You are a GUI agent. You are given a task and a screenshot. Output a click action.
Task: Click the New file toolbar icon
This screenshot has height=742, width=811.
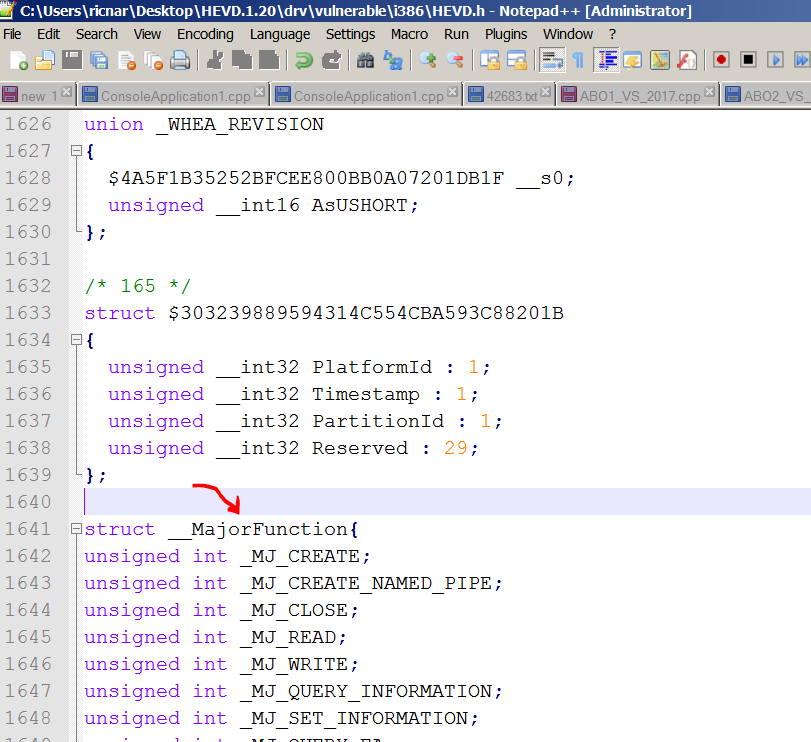(18, 60)
